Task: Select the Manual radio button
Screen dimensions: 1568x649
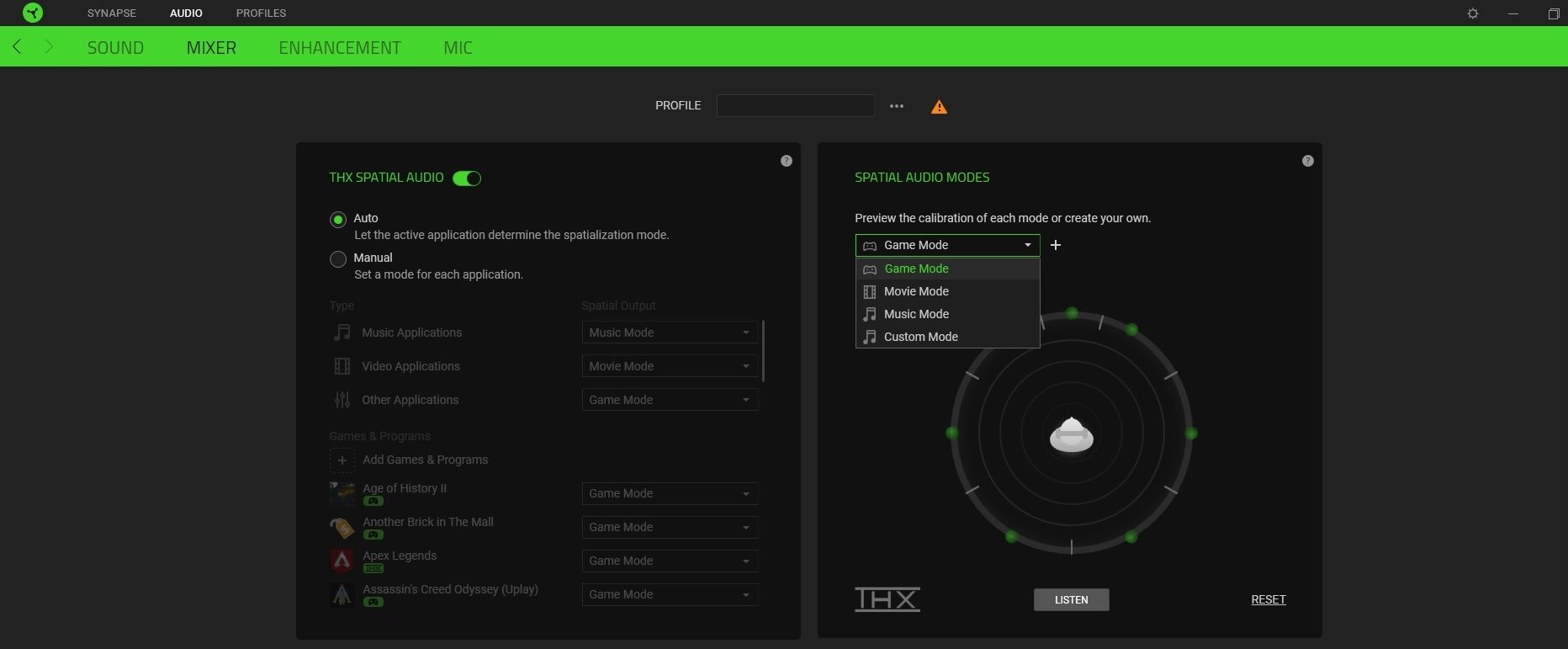Action: coord(338,259)
